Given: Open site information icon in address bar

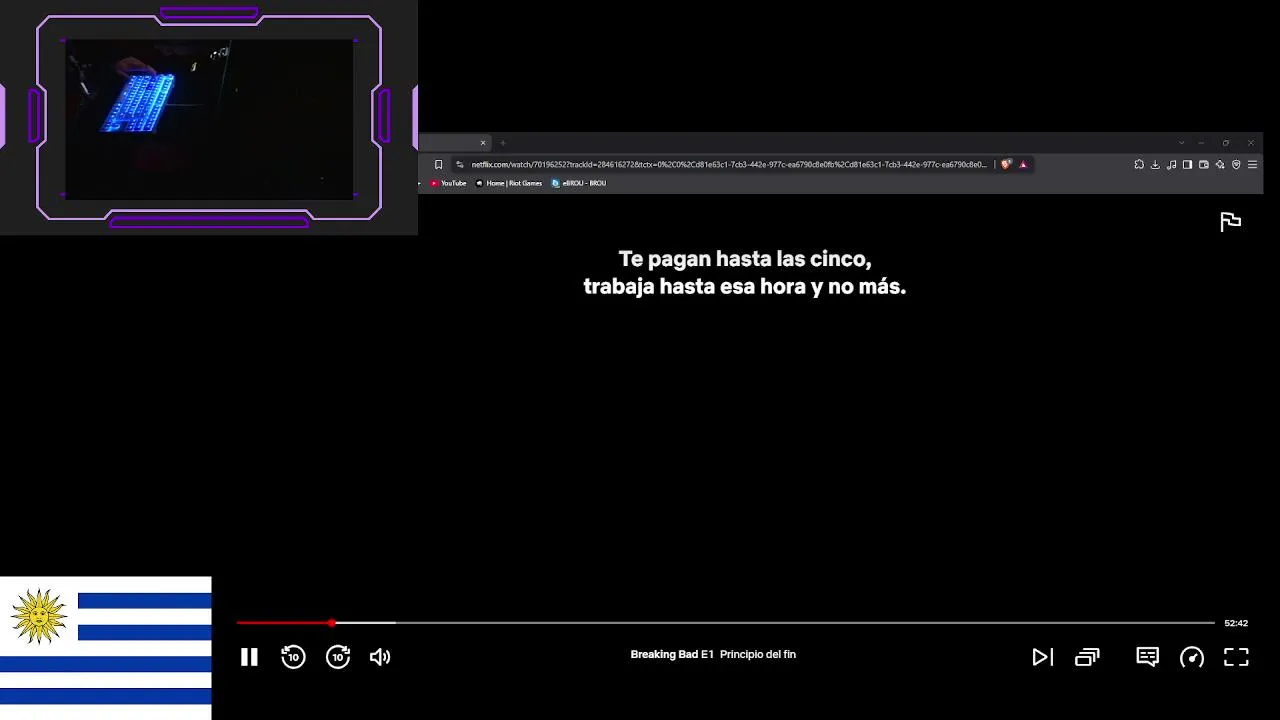Looking at the screenshot, I should click(x=459, y=164).
